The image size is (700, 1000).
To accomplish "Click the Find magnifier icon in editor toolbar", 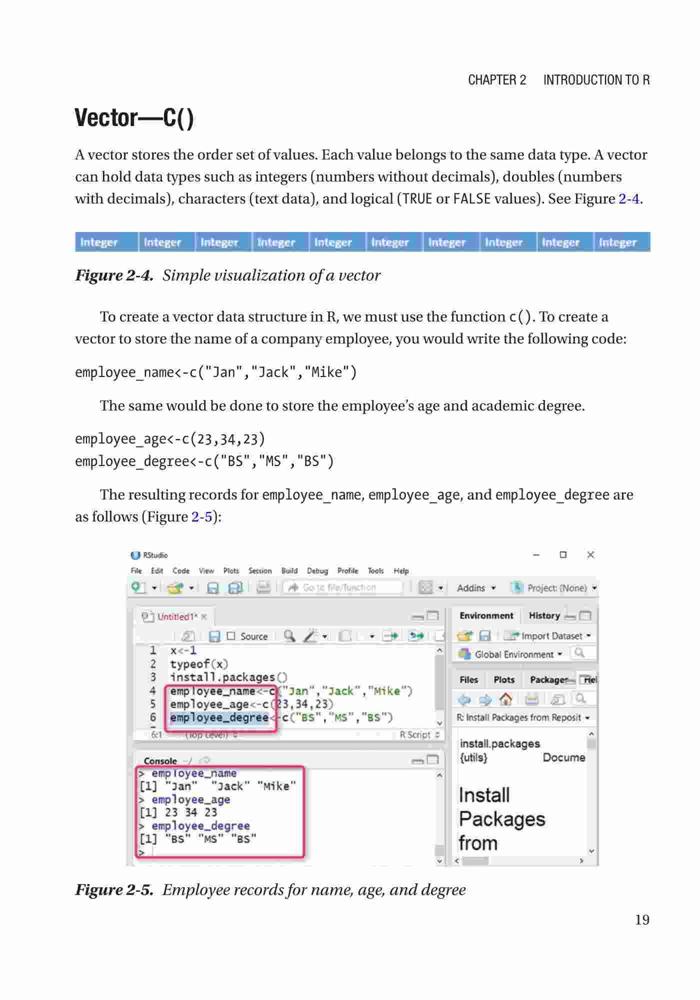I will [x=289, y=636].
